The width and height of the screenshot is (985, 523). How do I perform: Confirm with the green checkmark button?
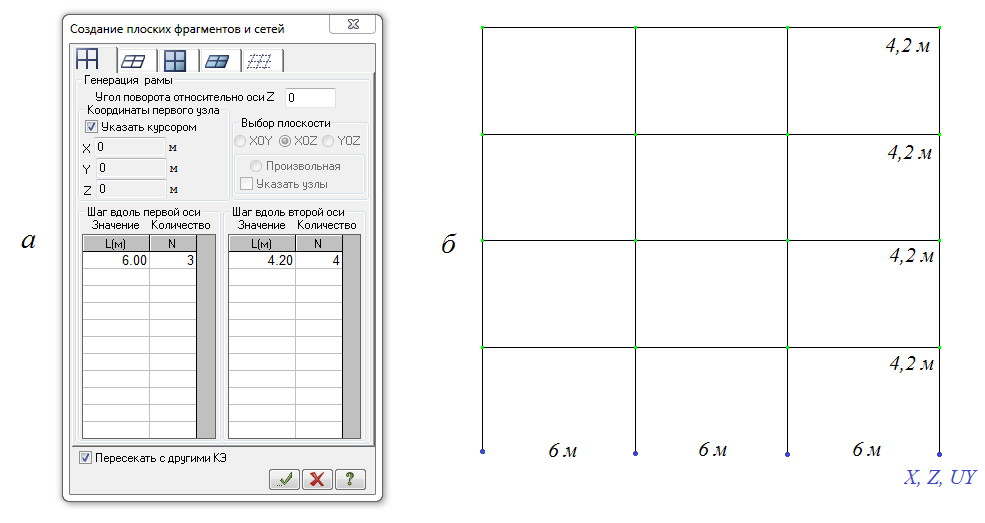pyautogui.click(x=285, y=480)
